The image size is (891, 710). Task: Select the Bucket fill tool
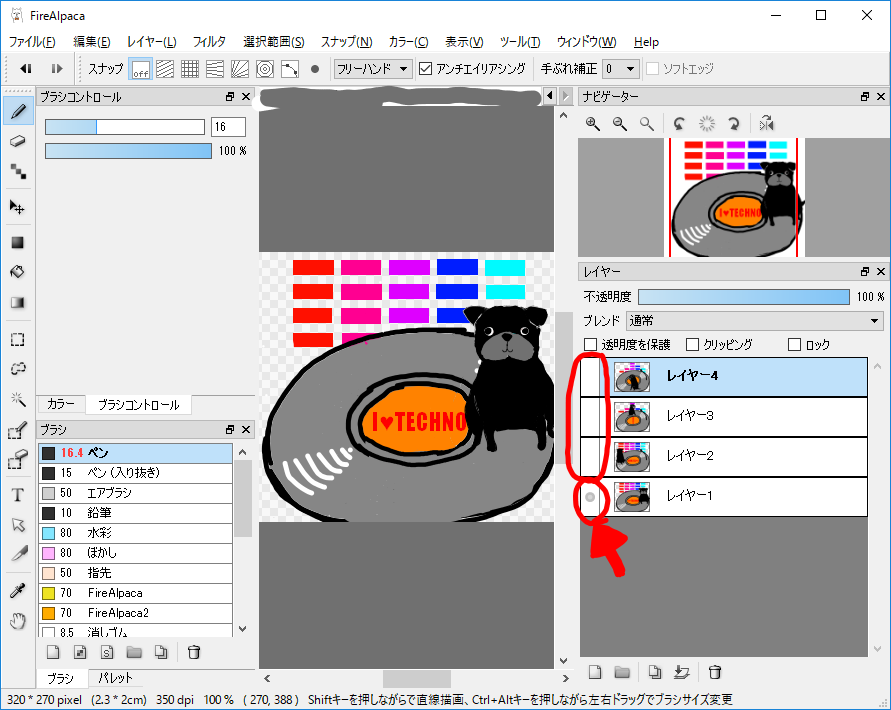(18, 272)
